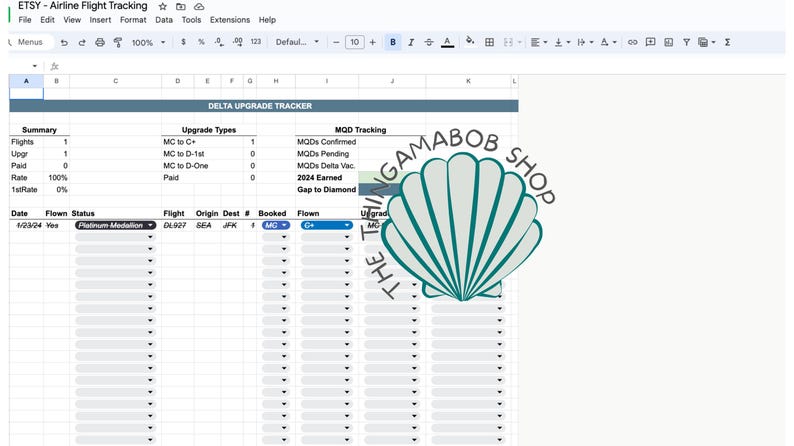The width and height of the screenshot is (794, 446).
Task: Open the Tools menu
Action: [191, 20]
